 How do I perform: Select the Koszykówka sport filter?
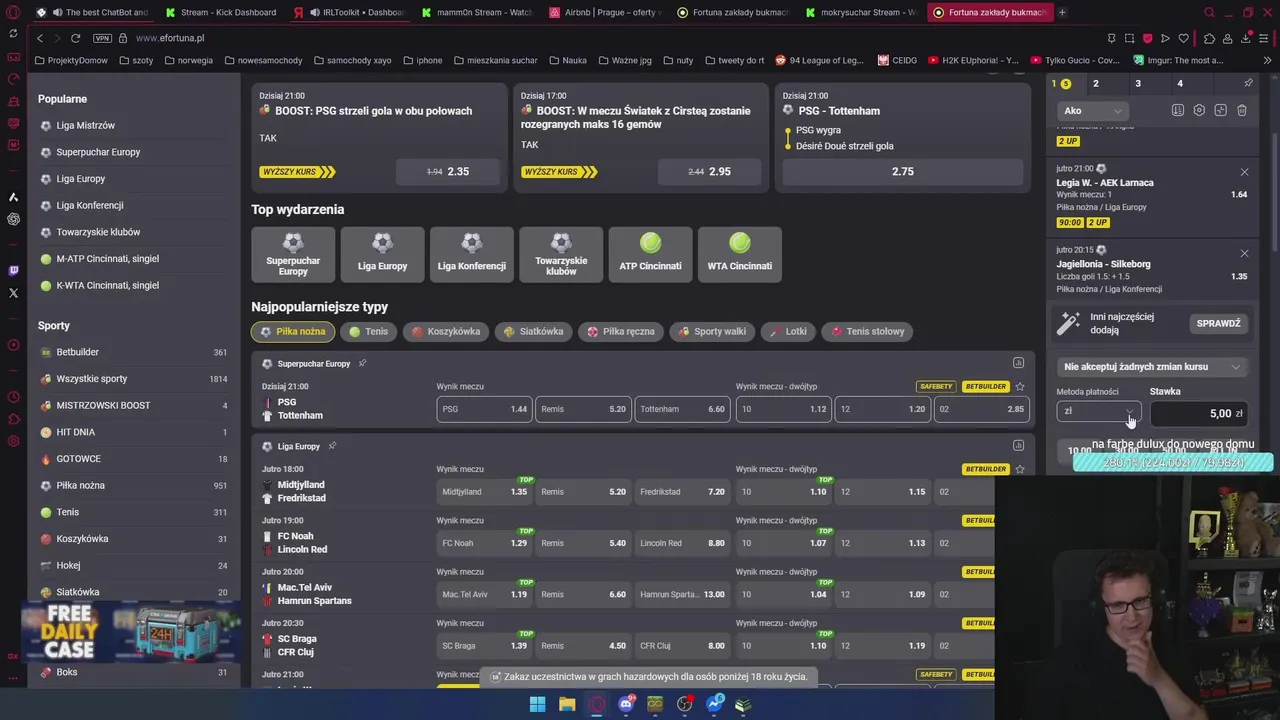[446, 331]
